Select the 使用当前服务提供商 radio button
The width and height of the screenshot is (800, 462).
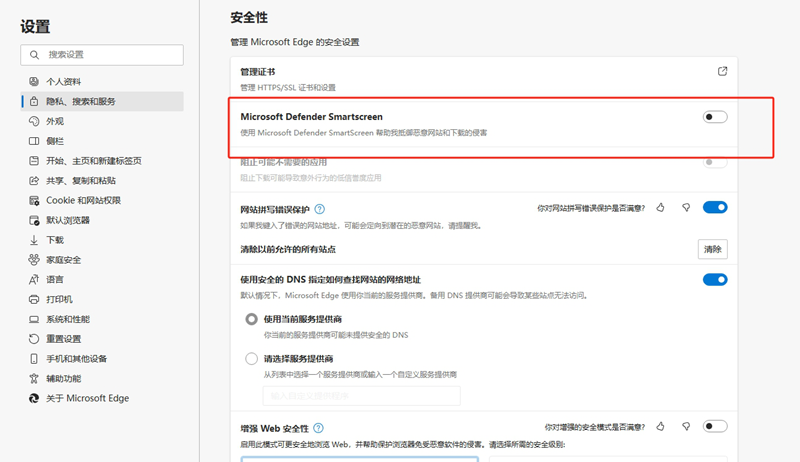(252, 319)
